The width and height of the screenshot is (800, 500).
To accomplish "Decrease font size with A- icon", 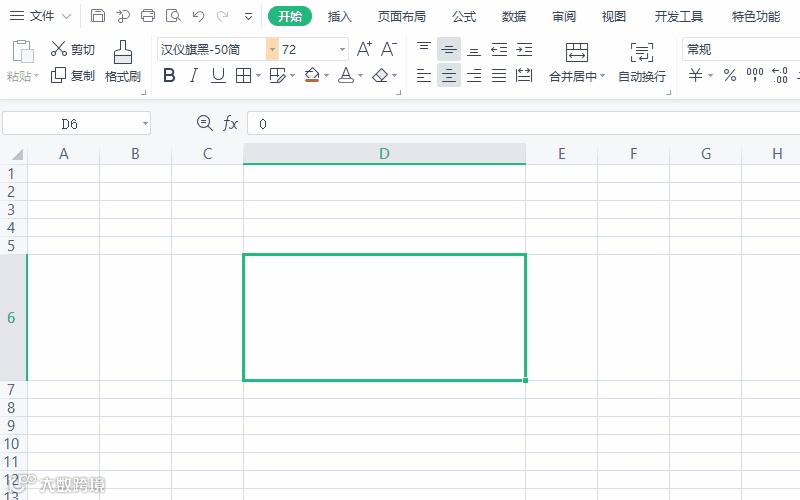I will [389, 49].
